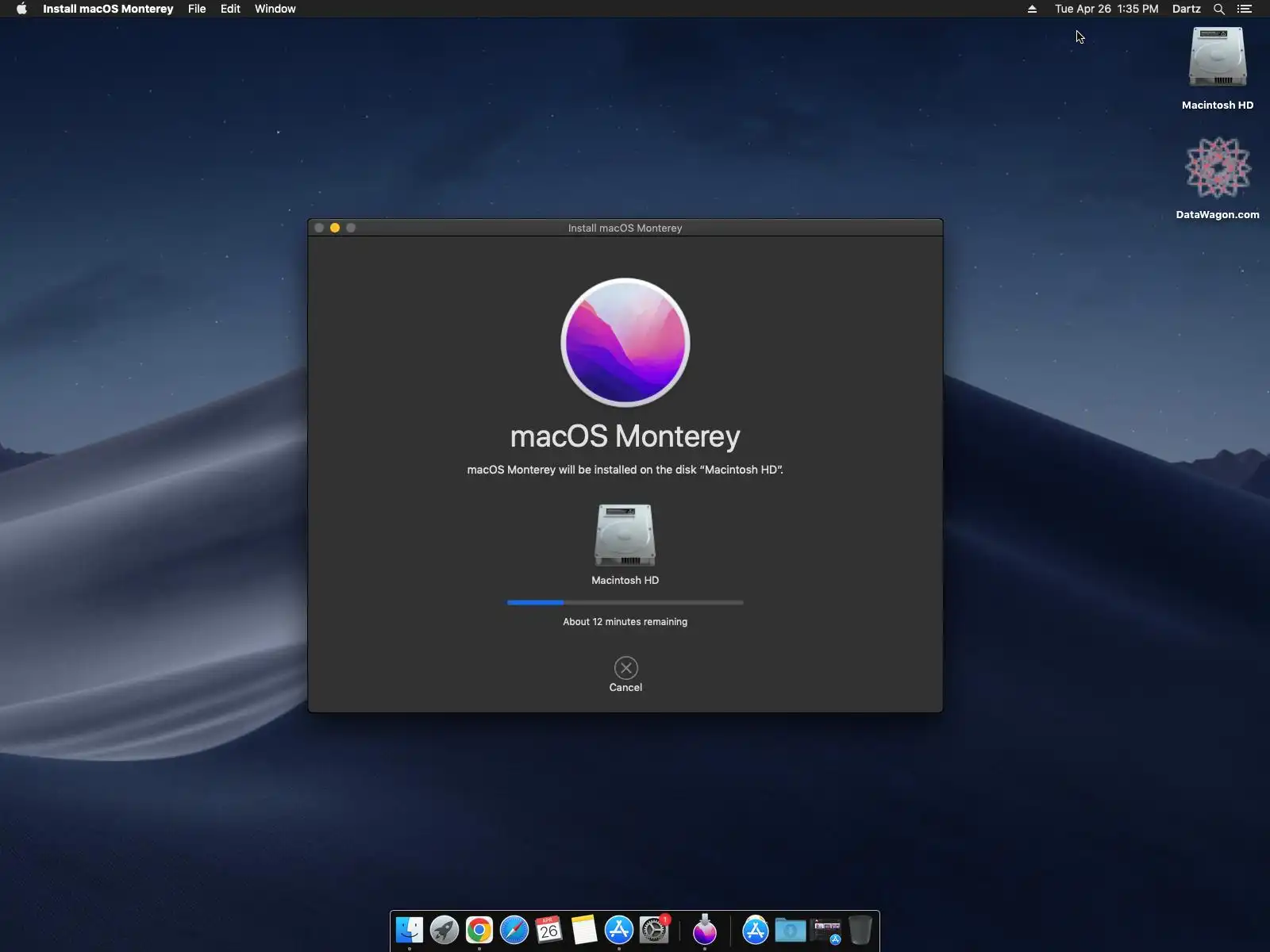Show the date and time menu
This screenshot has width=1270, height=952.
pos(1106,9)
